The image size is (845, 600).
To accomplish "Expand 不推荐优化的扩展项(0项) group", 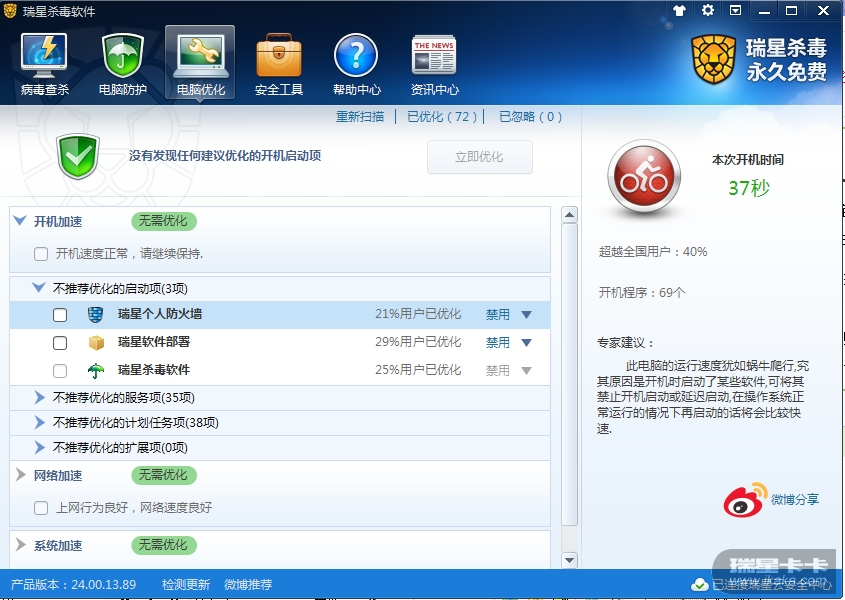I will tap(39, 447).
